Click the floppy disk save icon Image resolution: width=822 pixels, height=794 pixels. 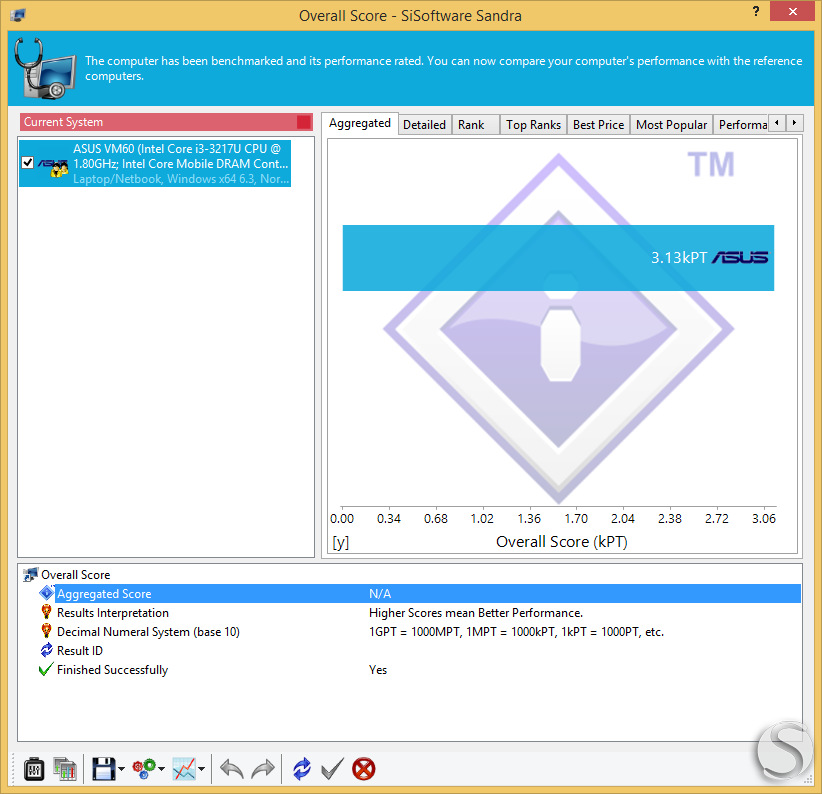103,769
